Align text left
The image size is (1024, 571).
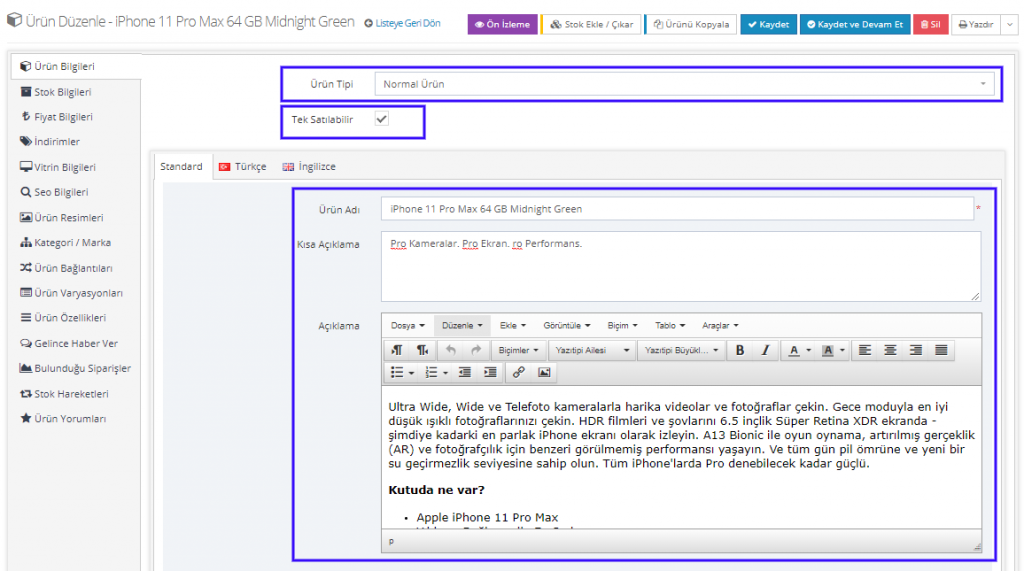[x=865, y=350]
